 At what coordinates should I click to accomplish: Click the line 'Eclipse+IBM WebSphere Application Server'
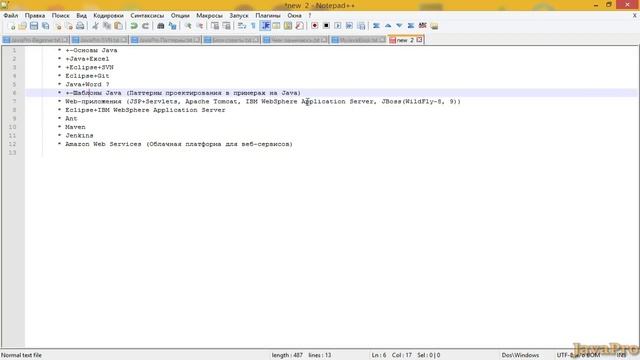point(145,110)
